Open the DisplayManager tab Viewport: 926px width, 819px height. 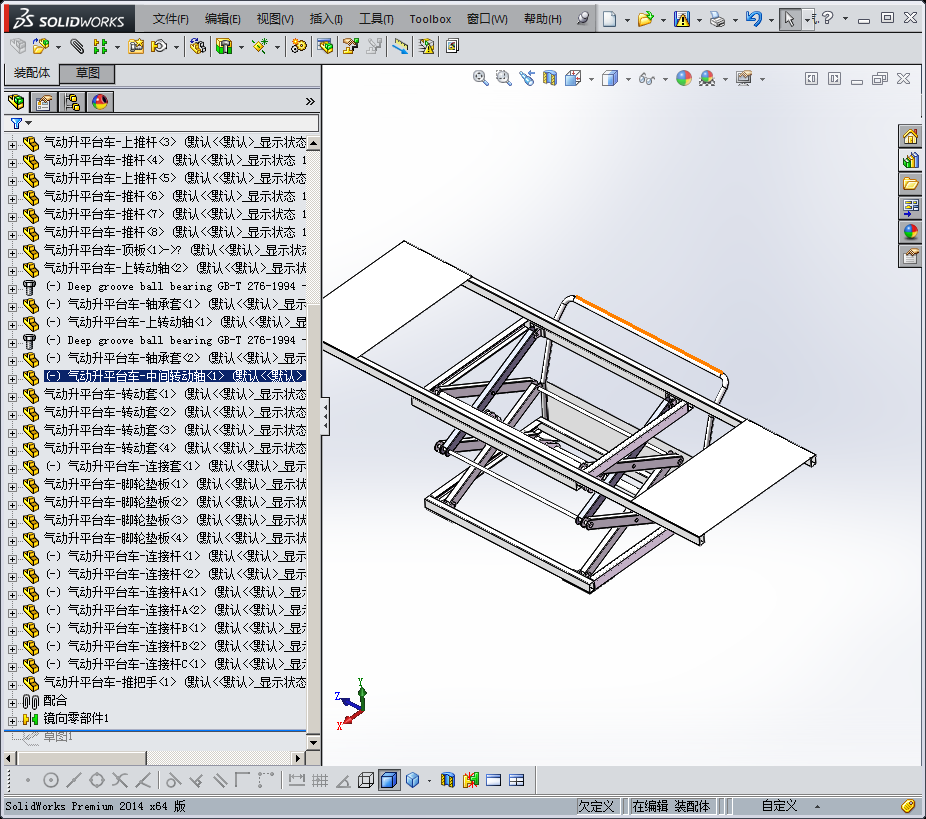[100, 102]
